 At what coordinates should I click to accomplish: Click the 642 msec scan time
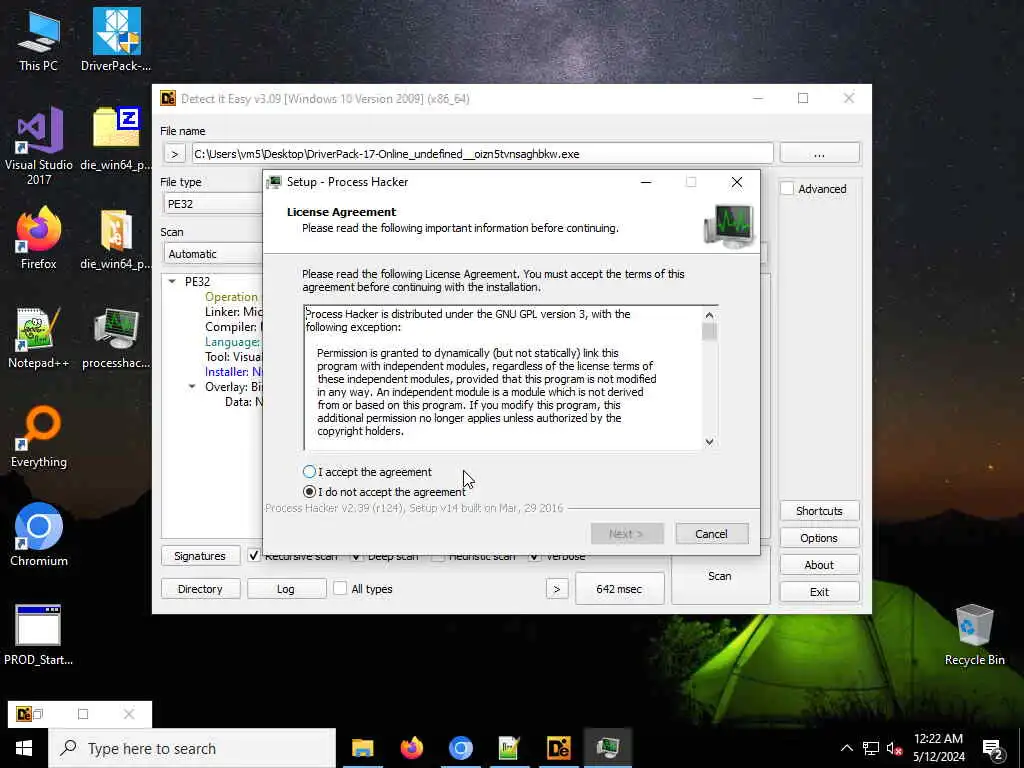[619, 589]
